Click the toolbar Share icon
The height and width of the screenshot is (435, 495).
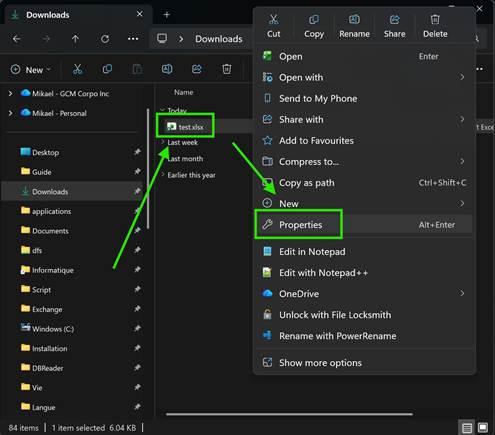197,69
